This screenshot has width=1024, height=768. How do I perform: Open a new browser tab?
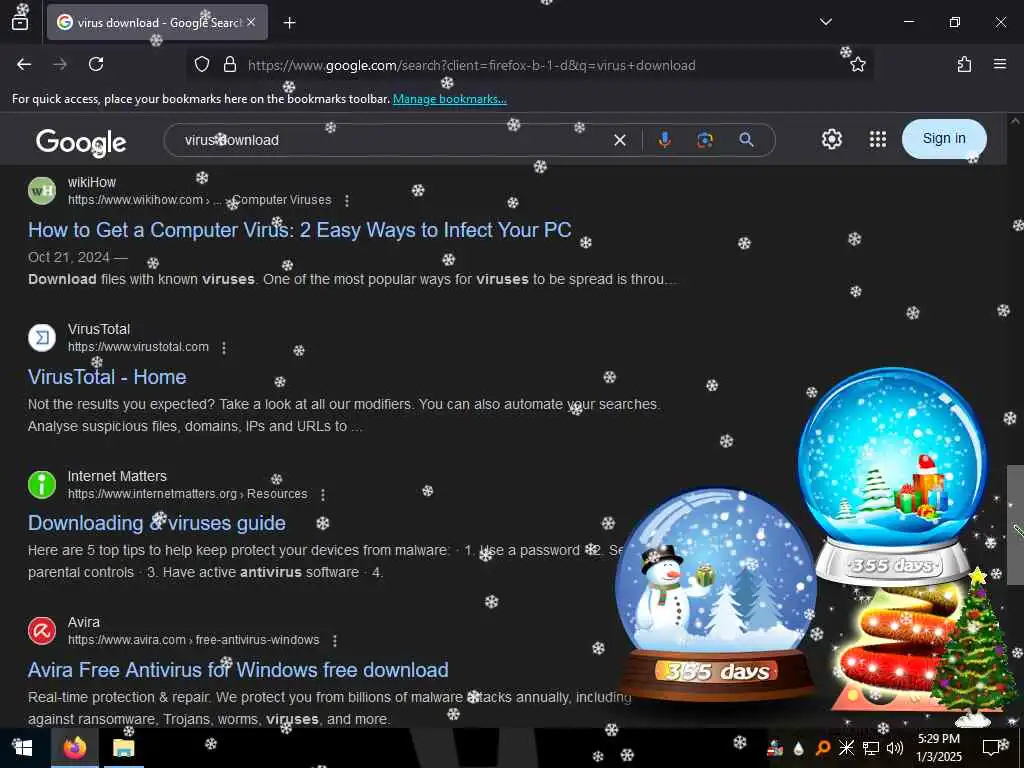pos(289,23)
